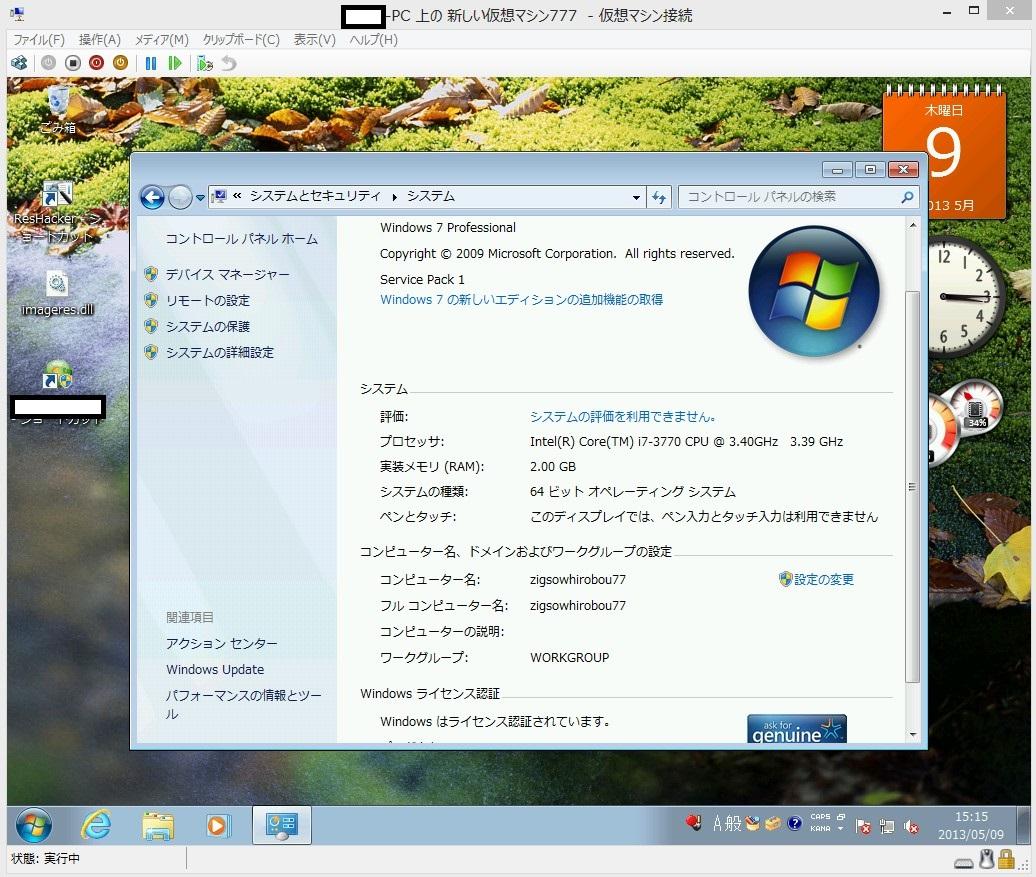Click the taskbar clock 15:15
The width and height of the screenshot is (1036, 877).
(971, 825)
